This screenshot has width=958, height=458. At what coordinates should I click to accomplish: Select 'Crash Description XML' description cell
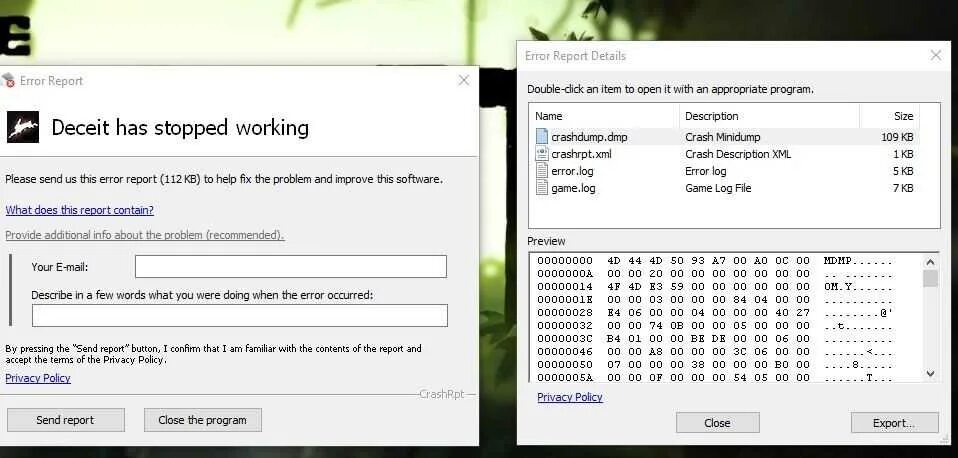point(738,154)
